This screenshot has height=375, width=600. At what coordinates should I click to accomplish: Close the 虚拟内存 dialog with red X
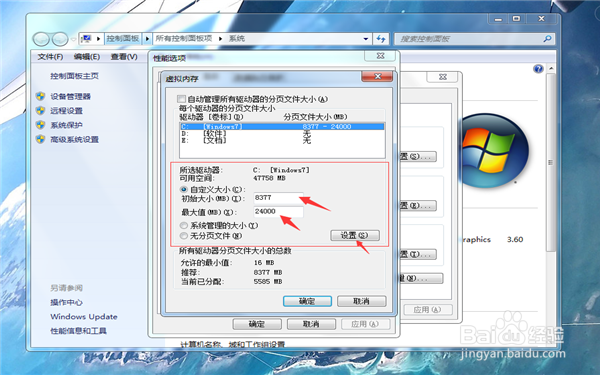point(377,77)
